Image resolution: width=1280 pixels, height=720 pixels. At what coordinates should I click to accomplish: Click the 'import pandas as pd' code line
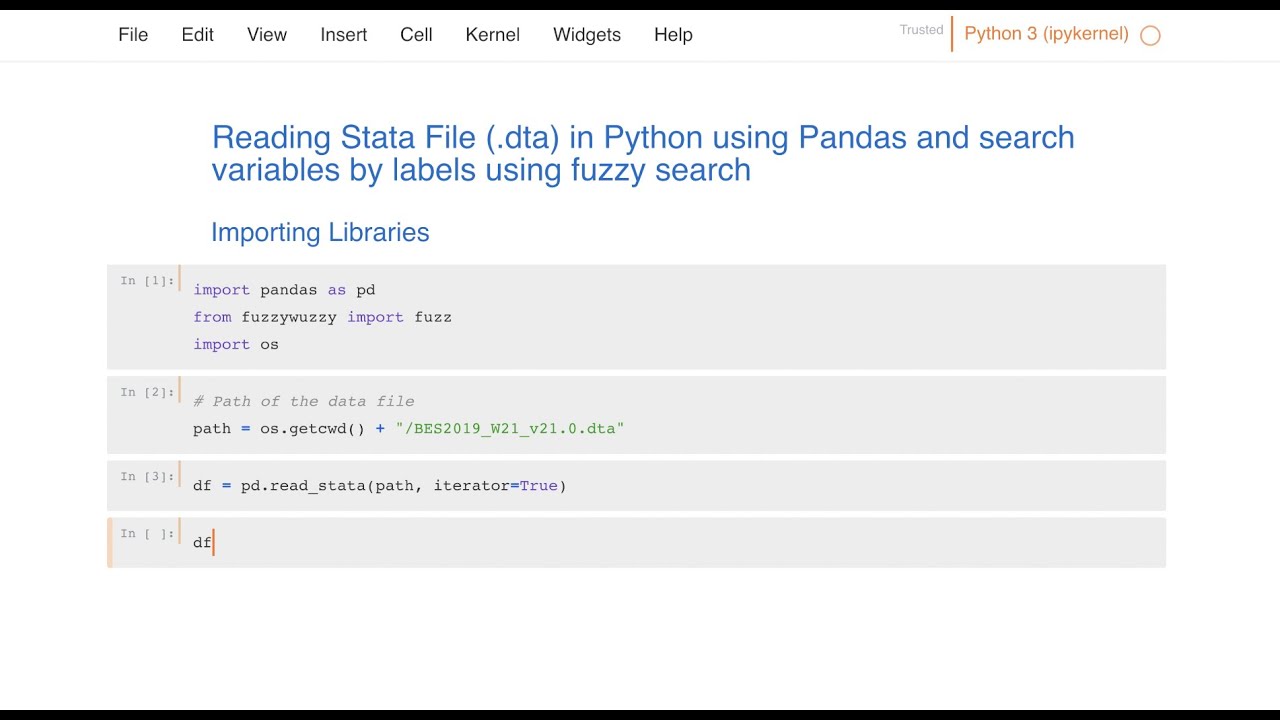(x=284, y=290)
